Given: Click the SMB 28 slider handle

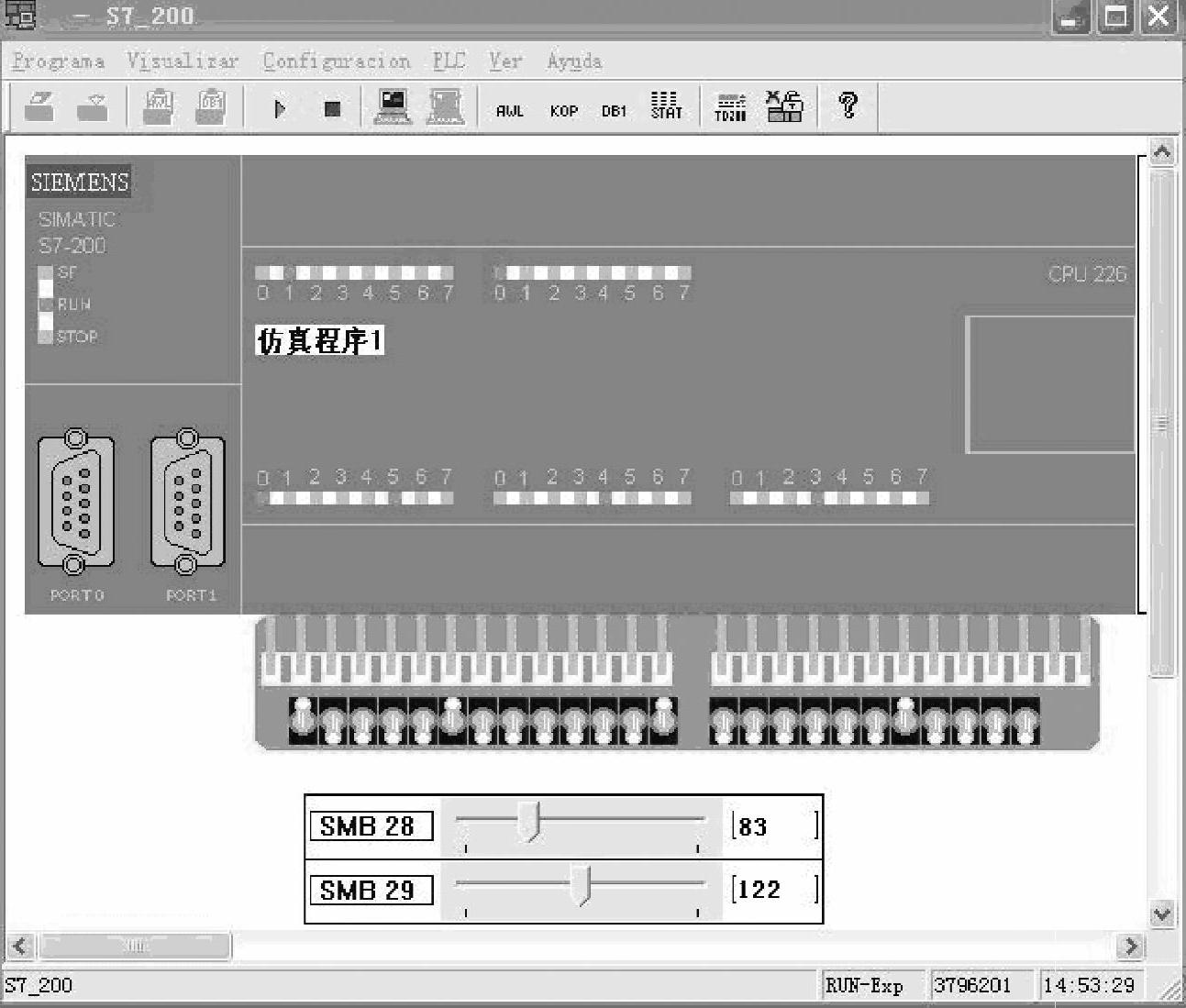Looking at the screenshot, I should [529, 821].
